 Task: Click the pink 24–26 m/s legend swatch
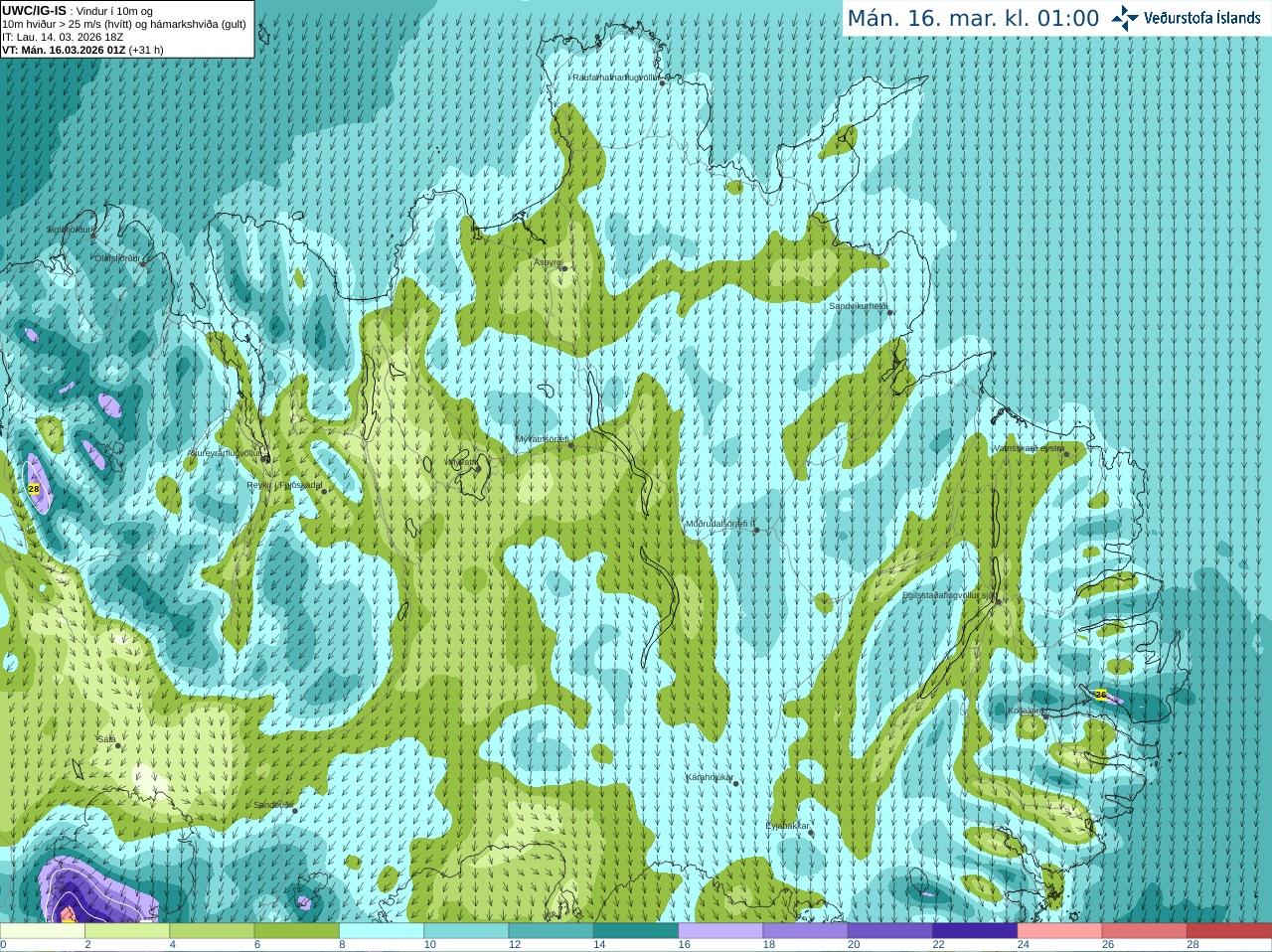1060,931
